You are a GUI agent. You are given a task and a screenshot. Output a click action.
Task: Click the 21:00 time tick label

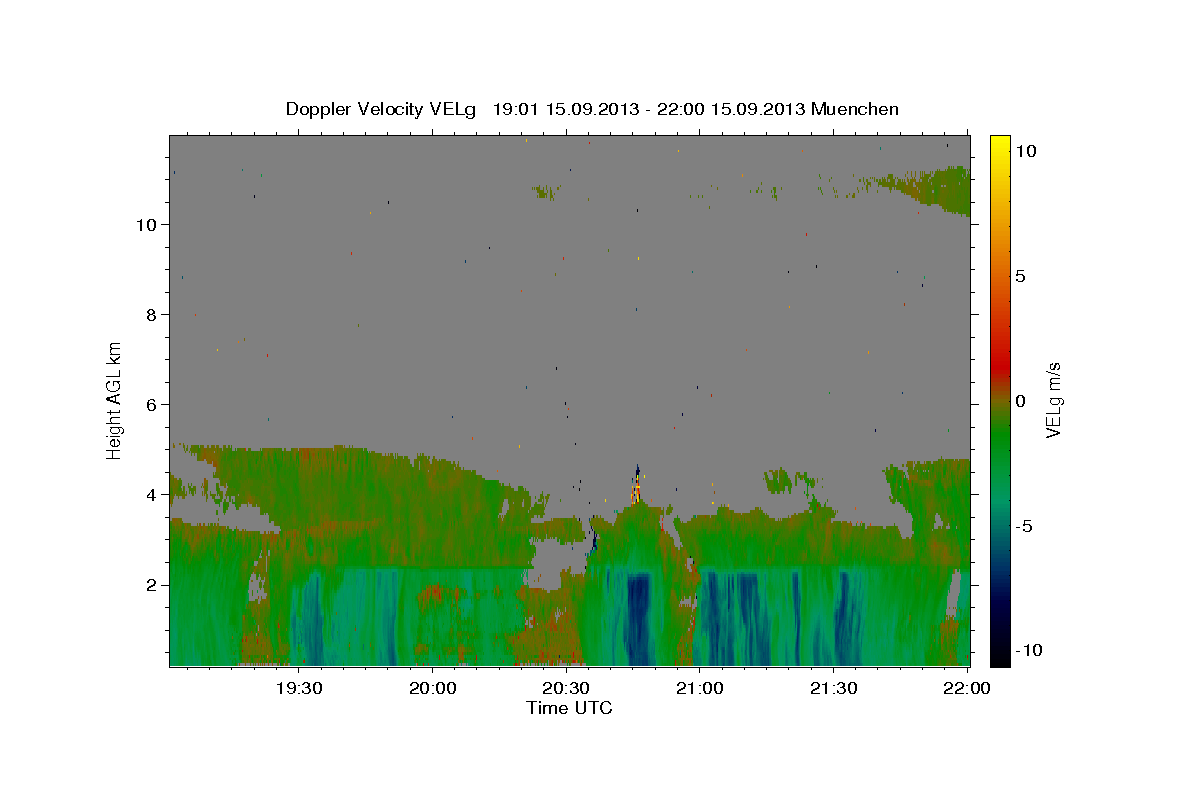(699, 688)
